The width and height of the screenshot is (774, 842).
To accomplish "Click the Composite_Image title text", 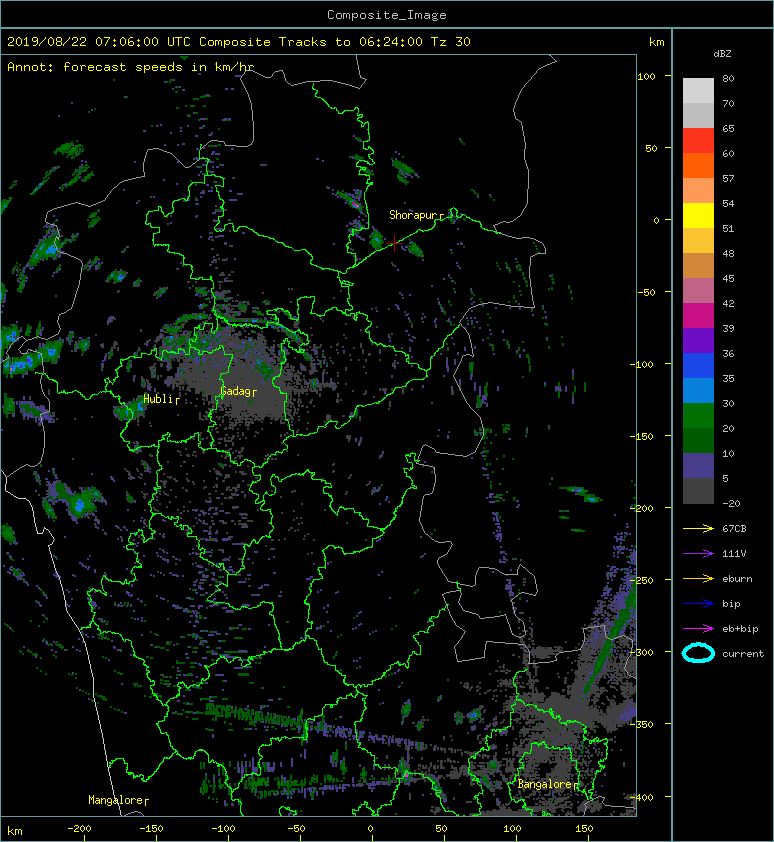I will coord(387,14).
